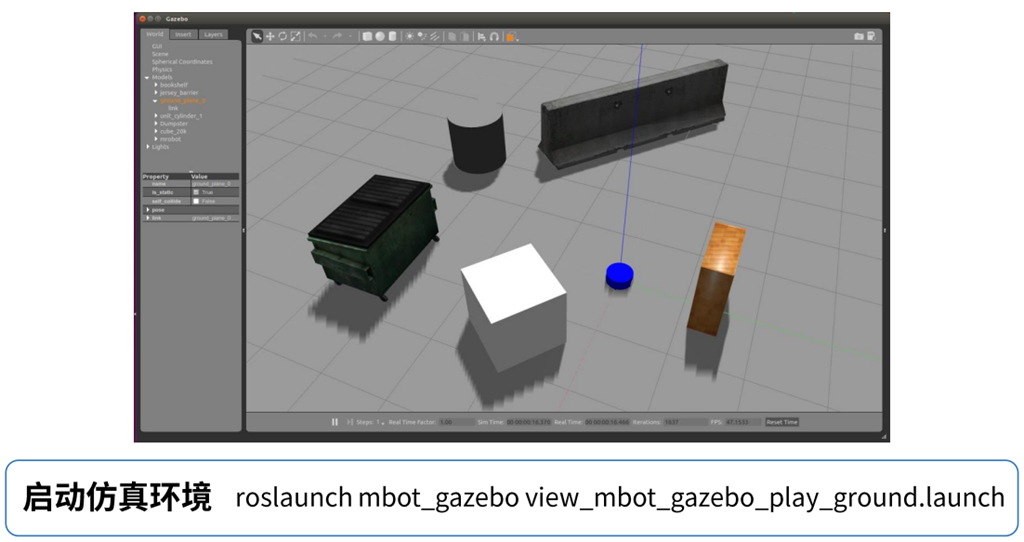Expand the Dumpster model node
The image size is (1024, 542).
[155, 123]
